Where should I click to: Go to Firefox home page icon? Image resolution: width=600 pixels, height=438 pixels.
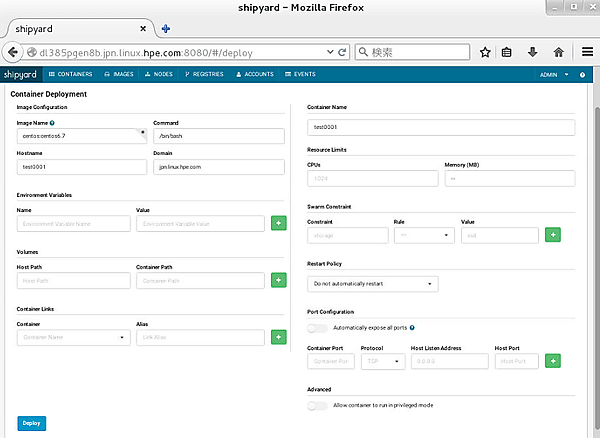[x=558, y=51]
